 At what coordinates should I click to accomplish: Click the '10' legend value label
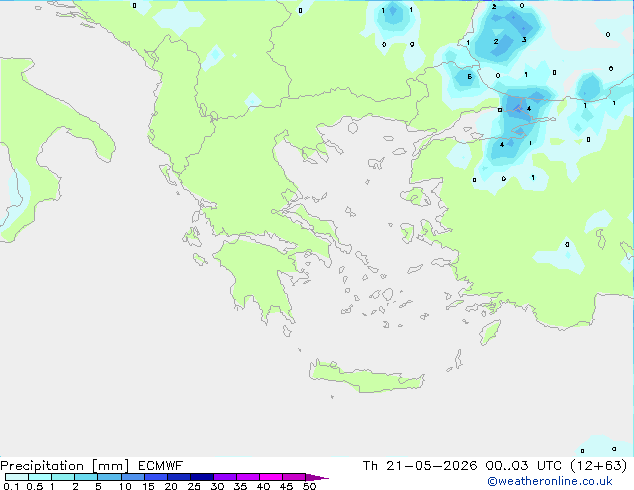point(125,486)
